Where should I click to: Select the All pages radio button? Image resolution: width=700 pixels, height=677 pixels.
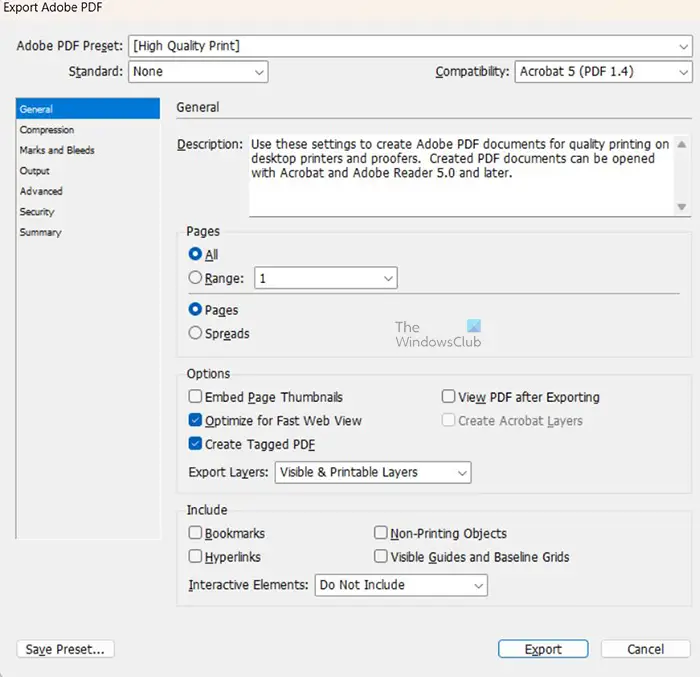195,254
